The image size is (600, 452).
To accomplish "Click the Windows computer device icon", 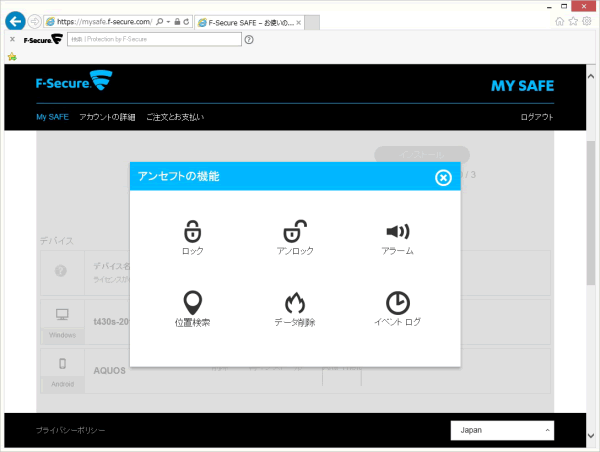I will pos(62,315).
